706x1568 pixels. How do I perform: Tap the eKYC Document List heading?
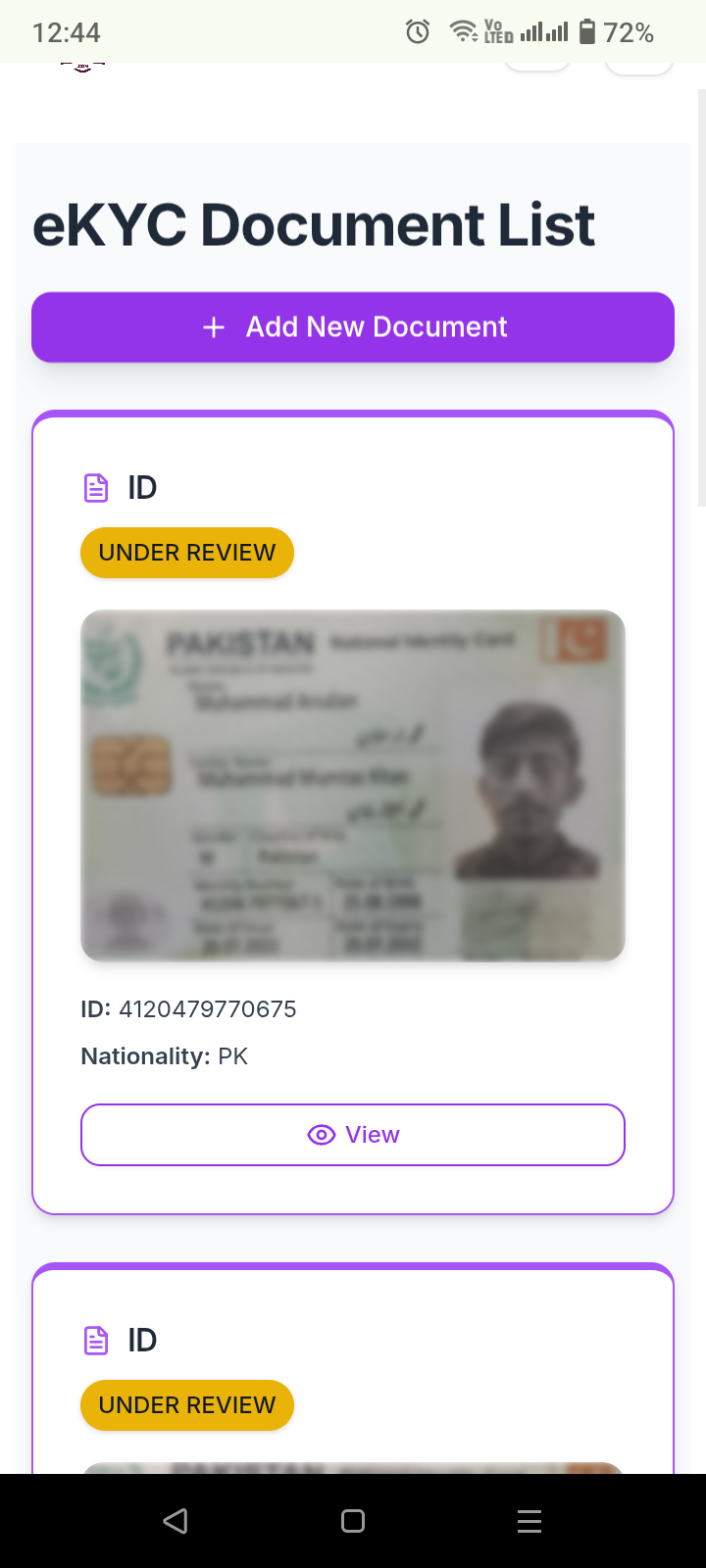click(314, 224)
